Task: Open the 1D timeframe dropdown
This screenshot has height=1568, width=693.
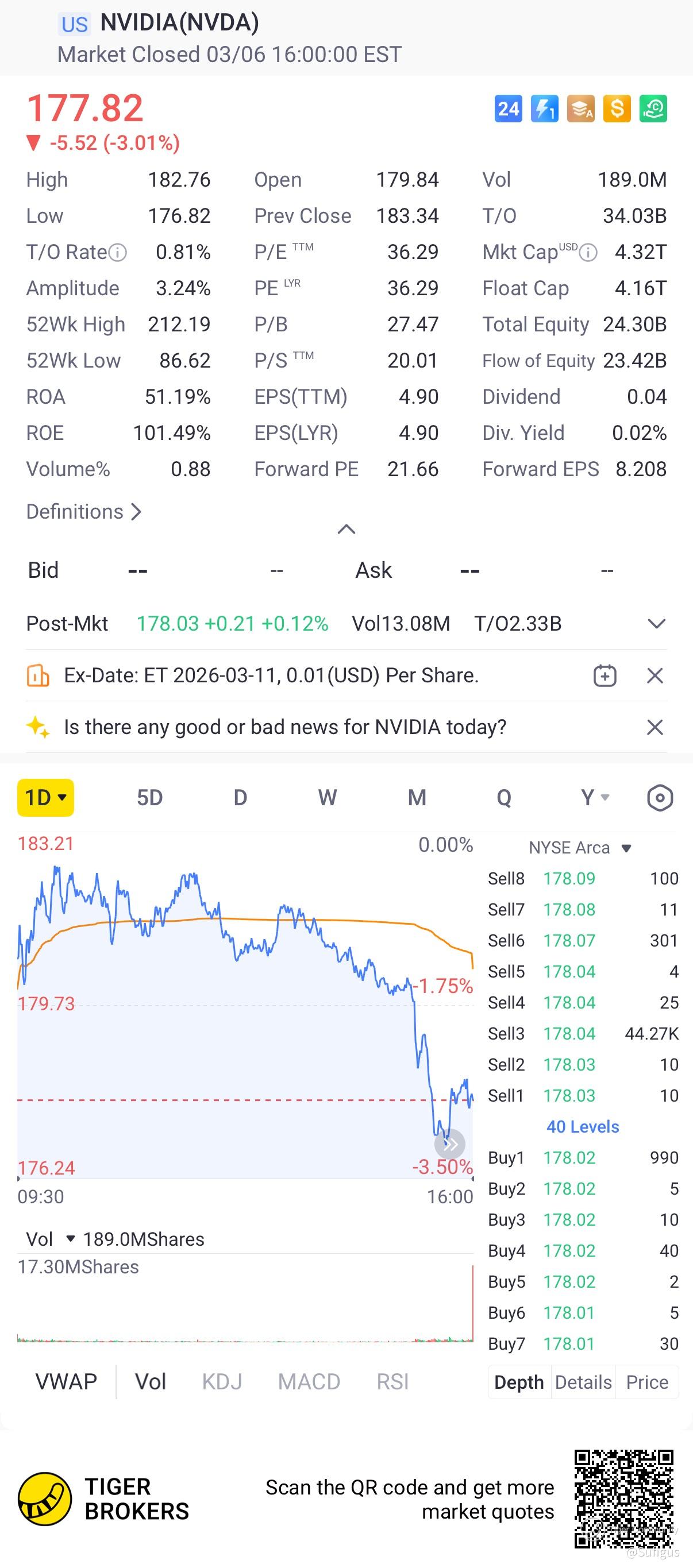Action: 45,797
